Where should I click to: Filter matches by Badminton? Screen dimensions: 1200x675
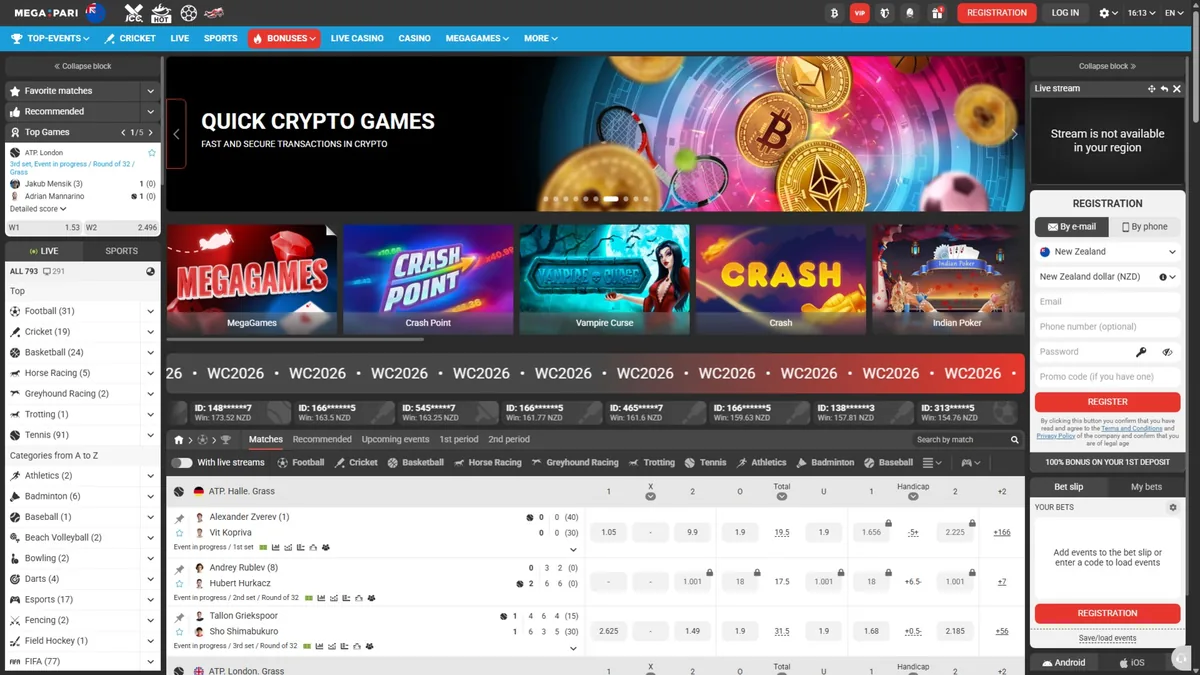coord(825,463)
